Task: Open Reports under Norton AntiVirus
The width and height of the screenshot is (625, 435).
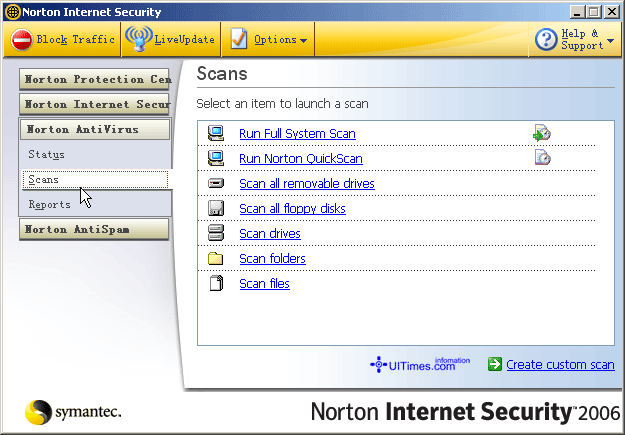Action: click(49, 205)
